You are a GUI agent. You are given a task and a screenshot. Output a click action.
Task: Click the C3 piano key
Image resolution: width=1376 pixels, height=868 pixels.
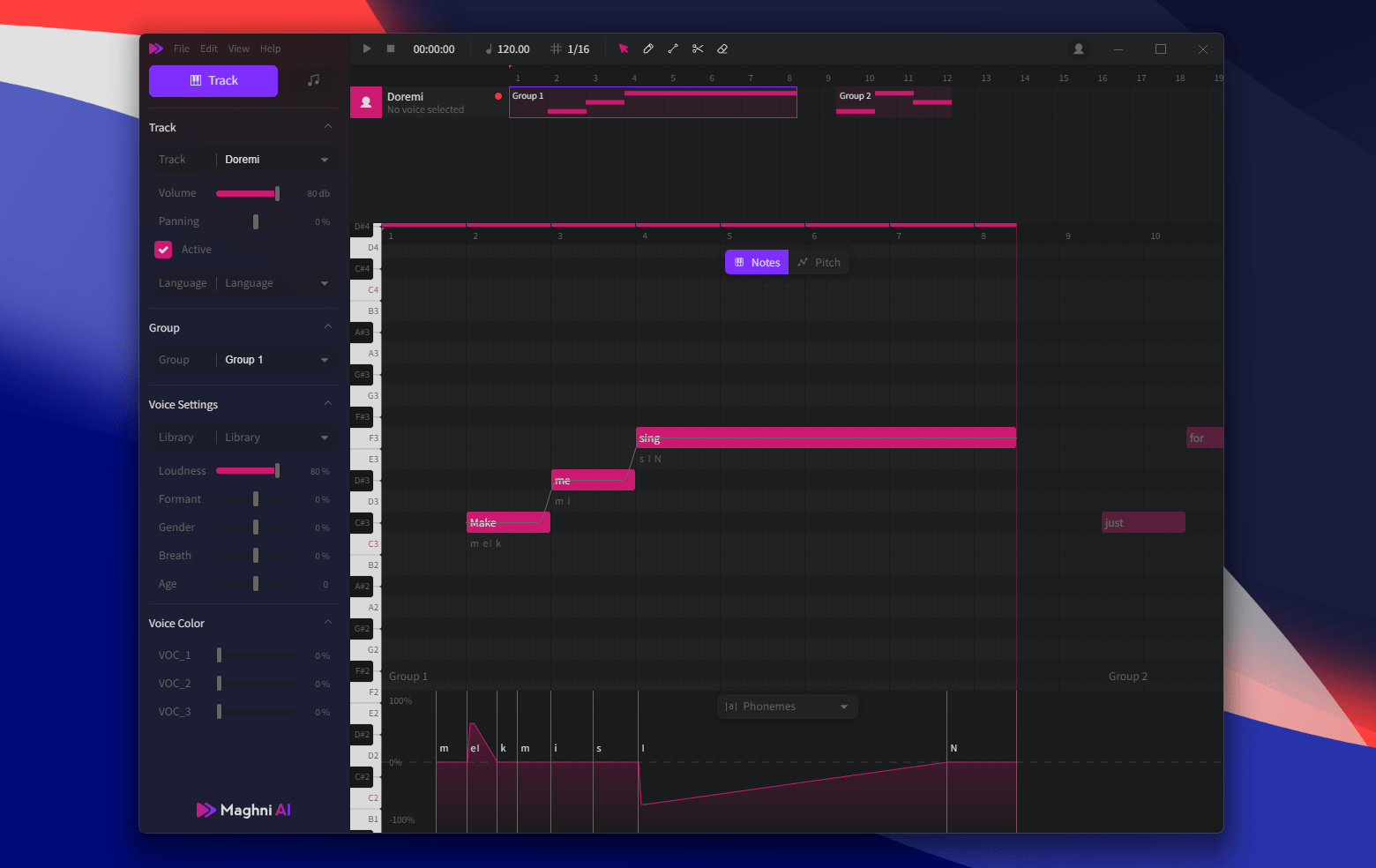(x=365, y=544)
